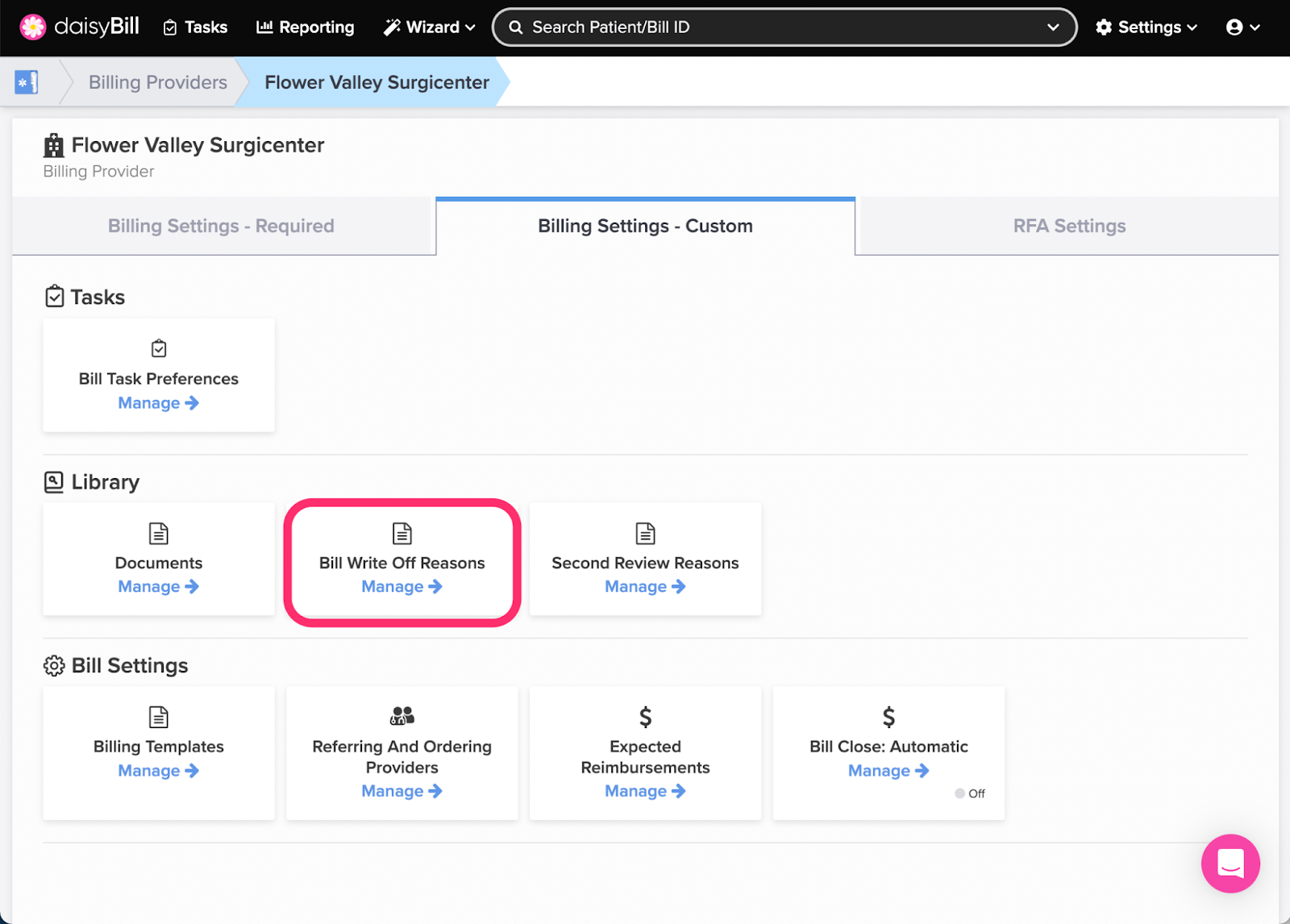
Task: Click the Bill Settings gear icon
Action: (x=54, y=666)
